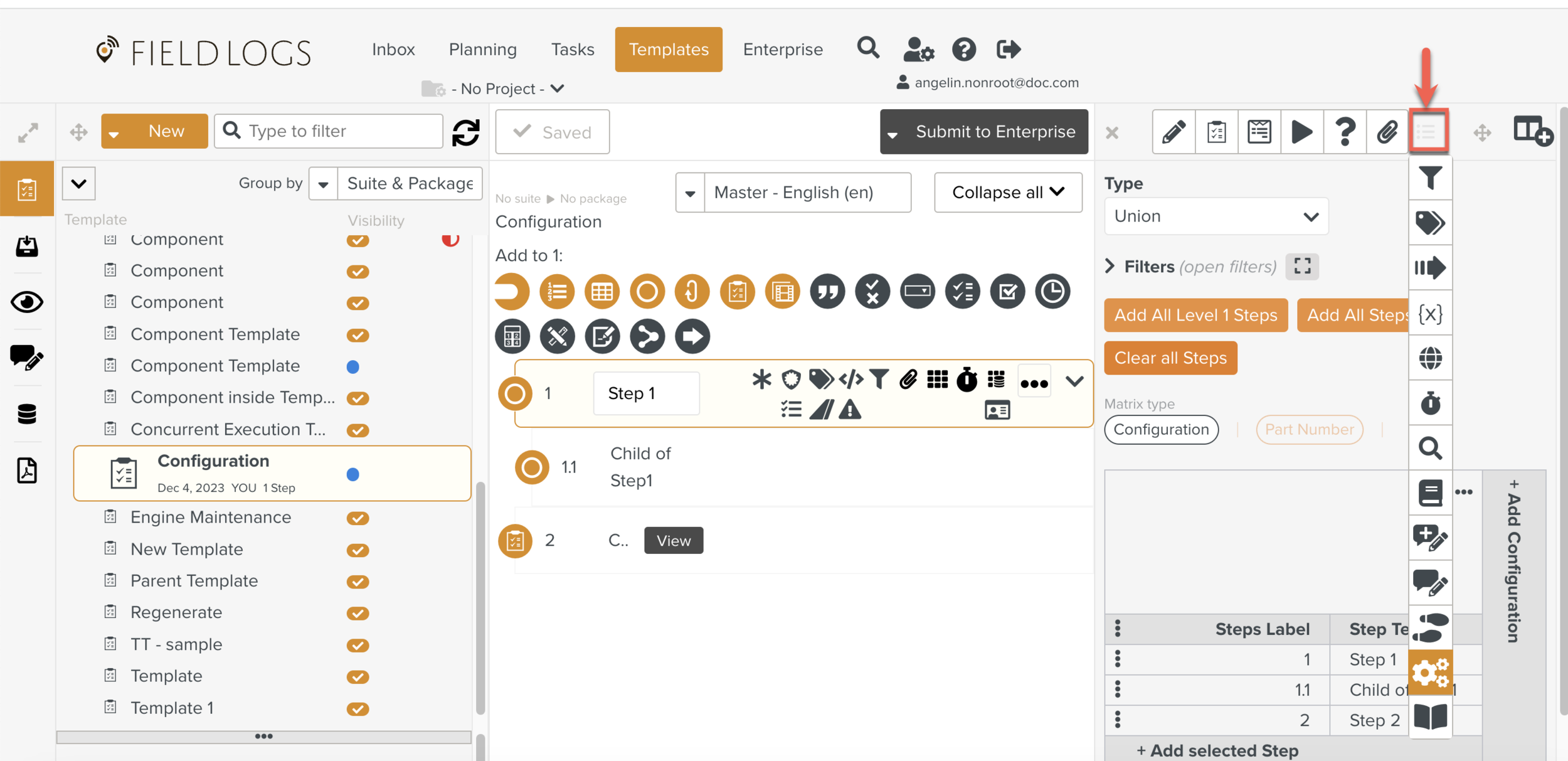The image size is (1568, 761).
Task: Toggle visibility for Concurrent Execution template
Action: tap(358, 430)
